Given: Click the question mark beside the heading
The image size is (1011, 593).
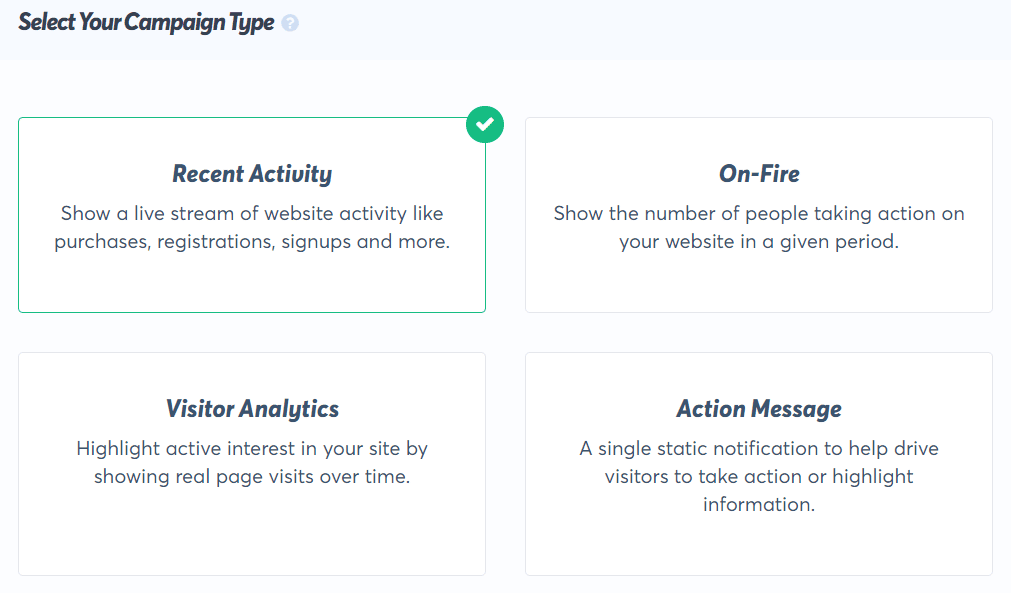Looking at the screenshot, I should pyautogui.click(x=290, y=22).
